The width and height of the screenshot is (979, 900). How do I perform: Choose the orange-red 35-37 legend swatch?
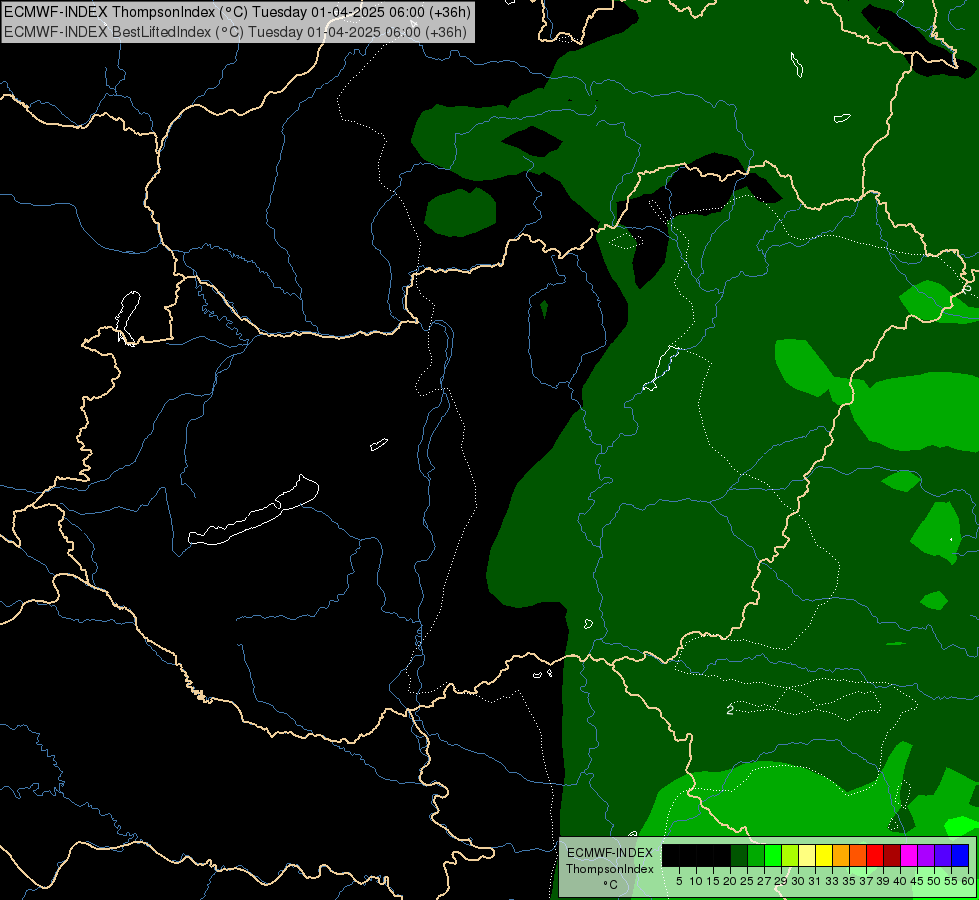858,855
